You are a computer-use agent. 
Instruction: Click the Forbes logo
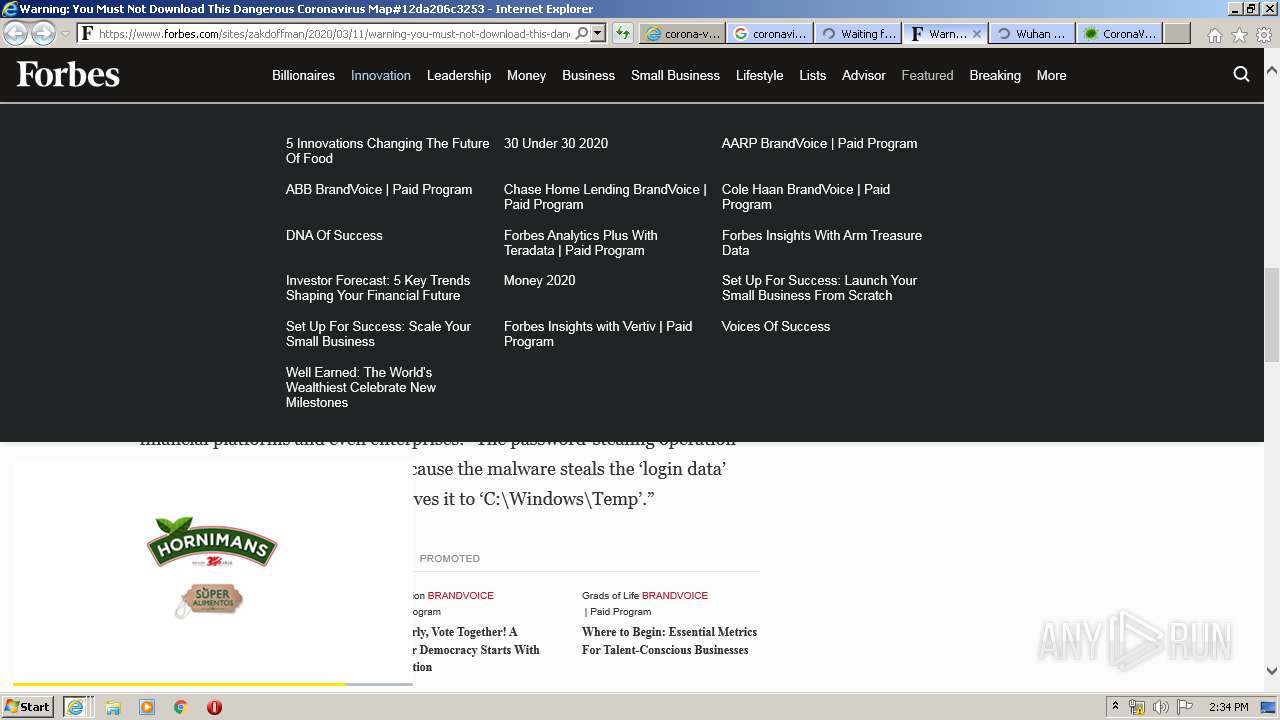click(x=68, y=75)
